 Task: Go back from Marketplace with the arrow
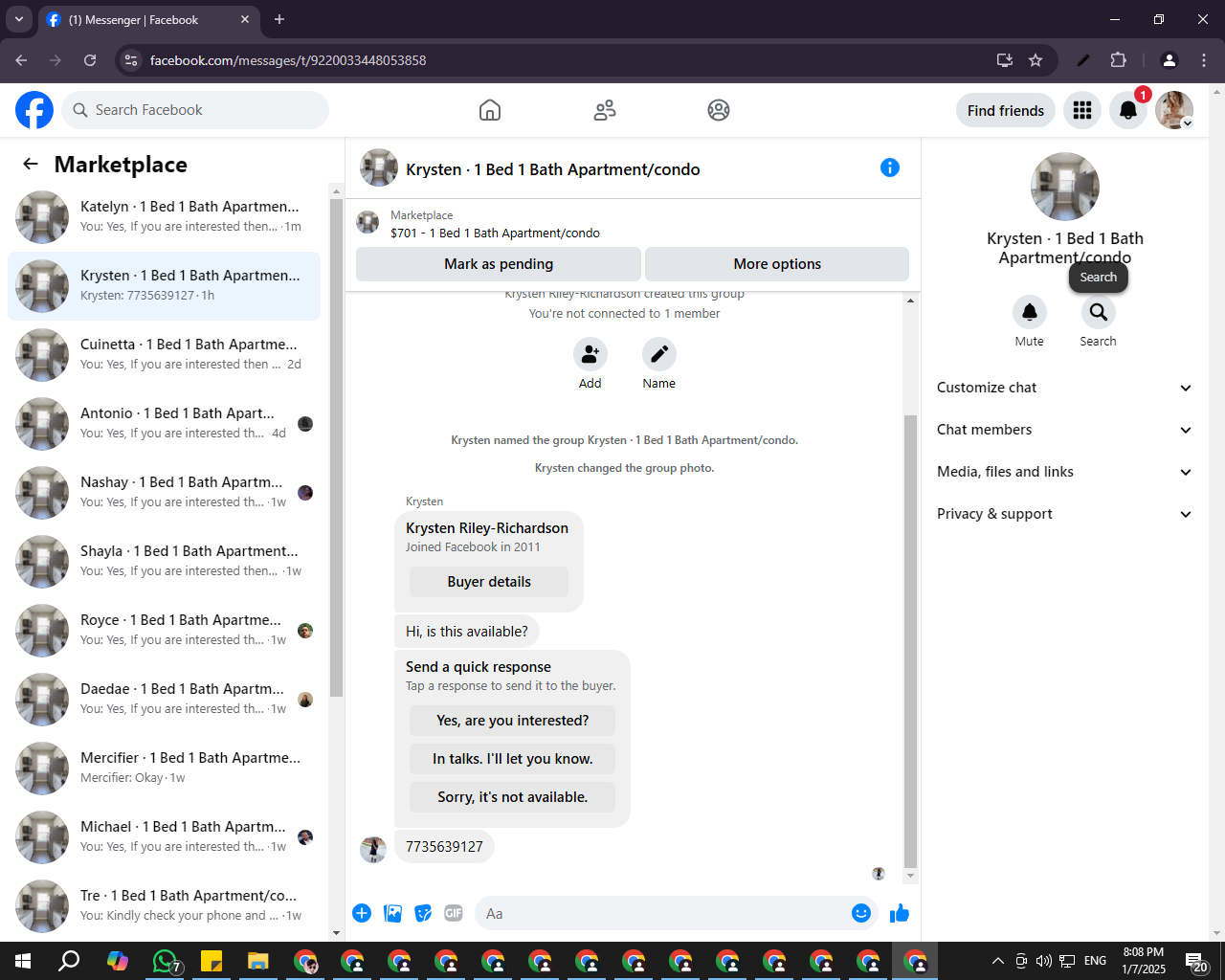[x=31, y=164]
